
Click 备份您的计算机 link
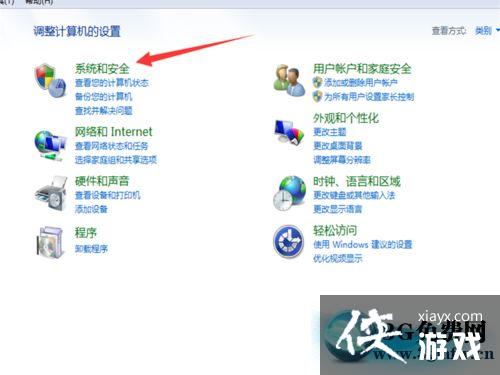coord(104,97)
